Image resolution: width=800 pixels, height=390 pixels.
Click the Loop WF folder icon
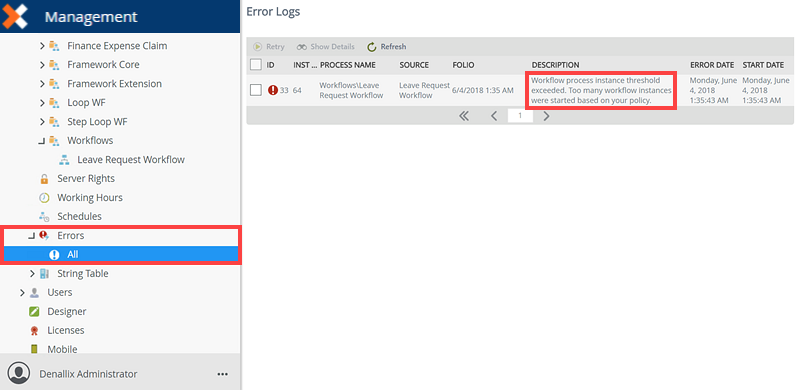54,103
